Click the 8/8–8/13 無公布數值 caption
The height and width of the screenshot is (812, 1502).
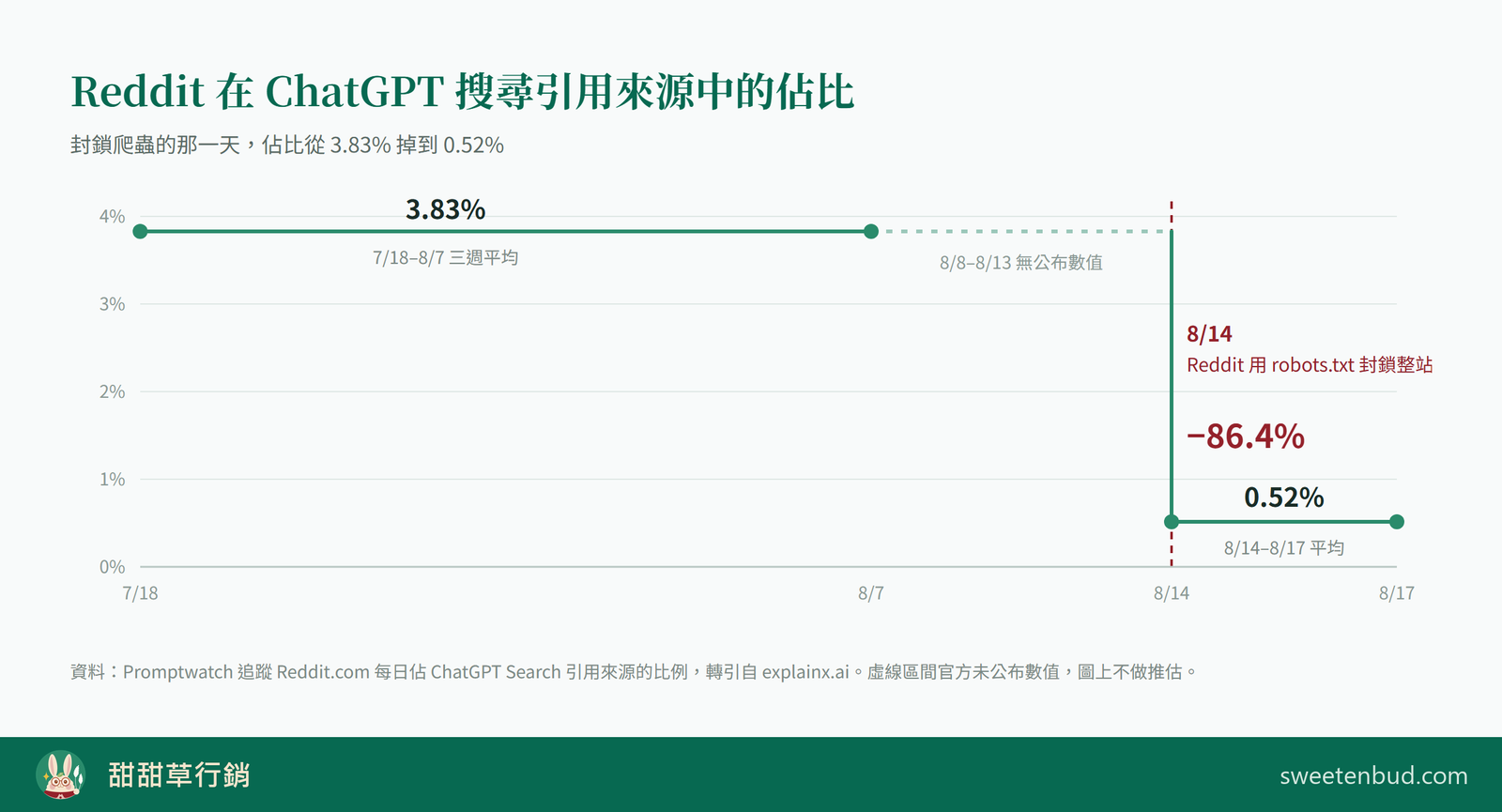pos(1021,263)
